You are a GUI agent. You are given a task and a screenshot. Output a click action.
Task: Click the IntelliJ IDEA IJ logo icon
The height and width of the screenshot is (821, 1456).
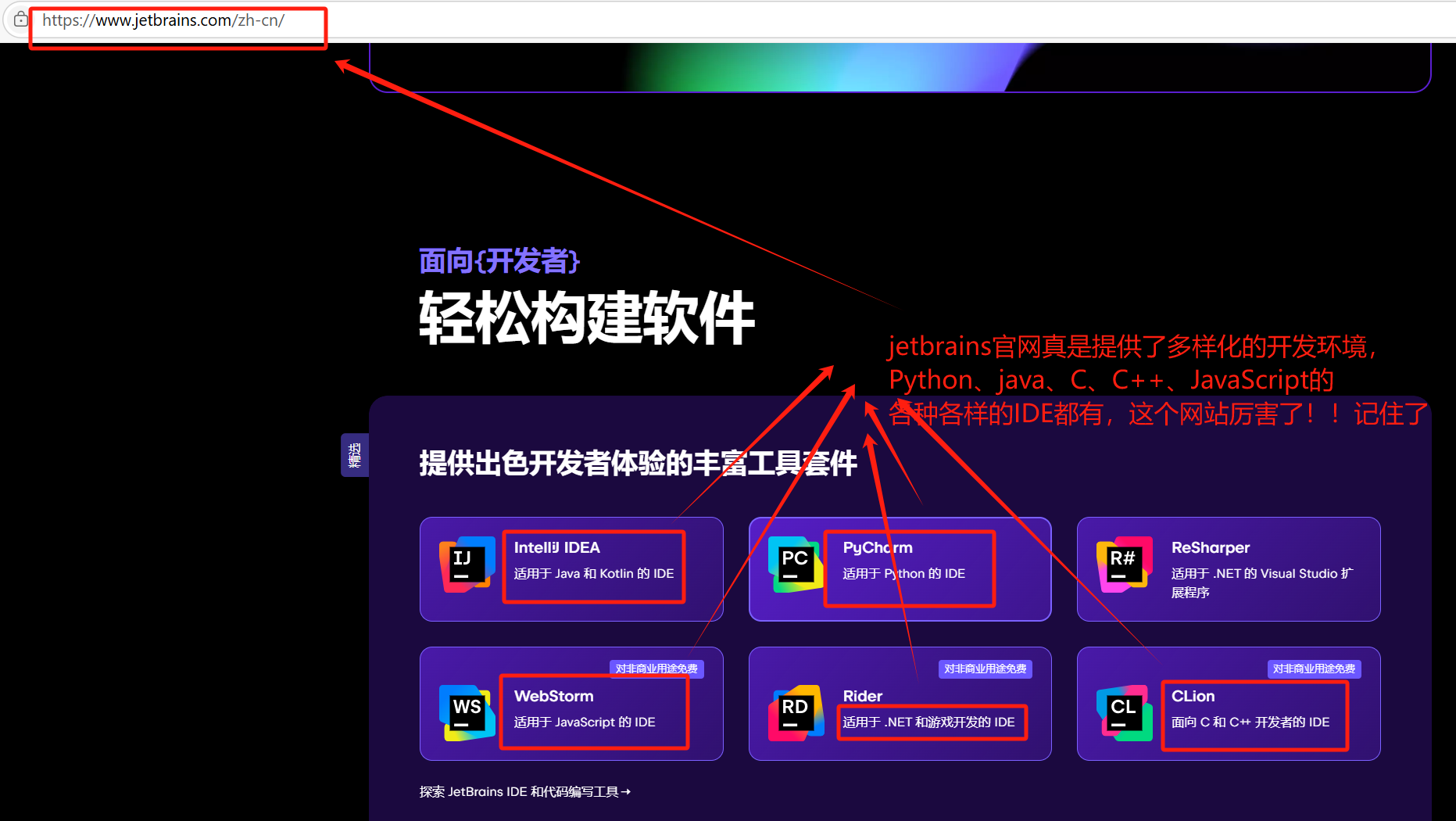(x=467, y=564)
